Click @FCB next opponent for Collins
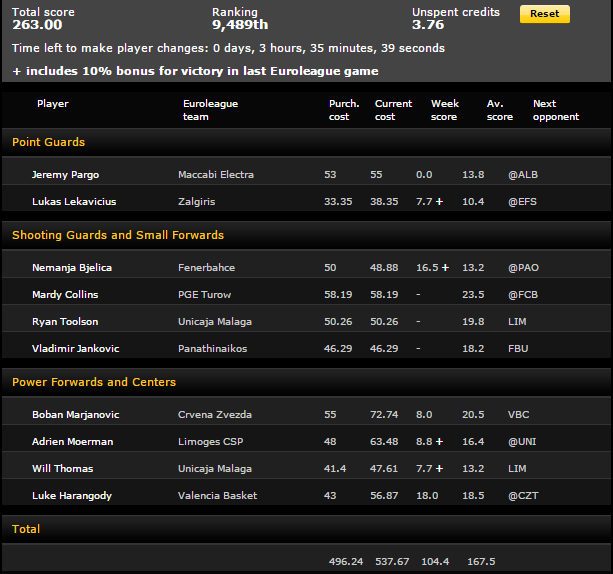Image resolution: width=613 pixels, height=574 pixels. pos(523,295)
